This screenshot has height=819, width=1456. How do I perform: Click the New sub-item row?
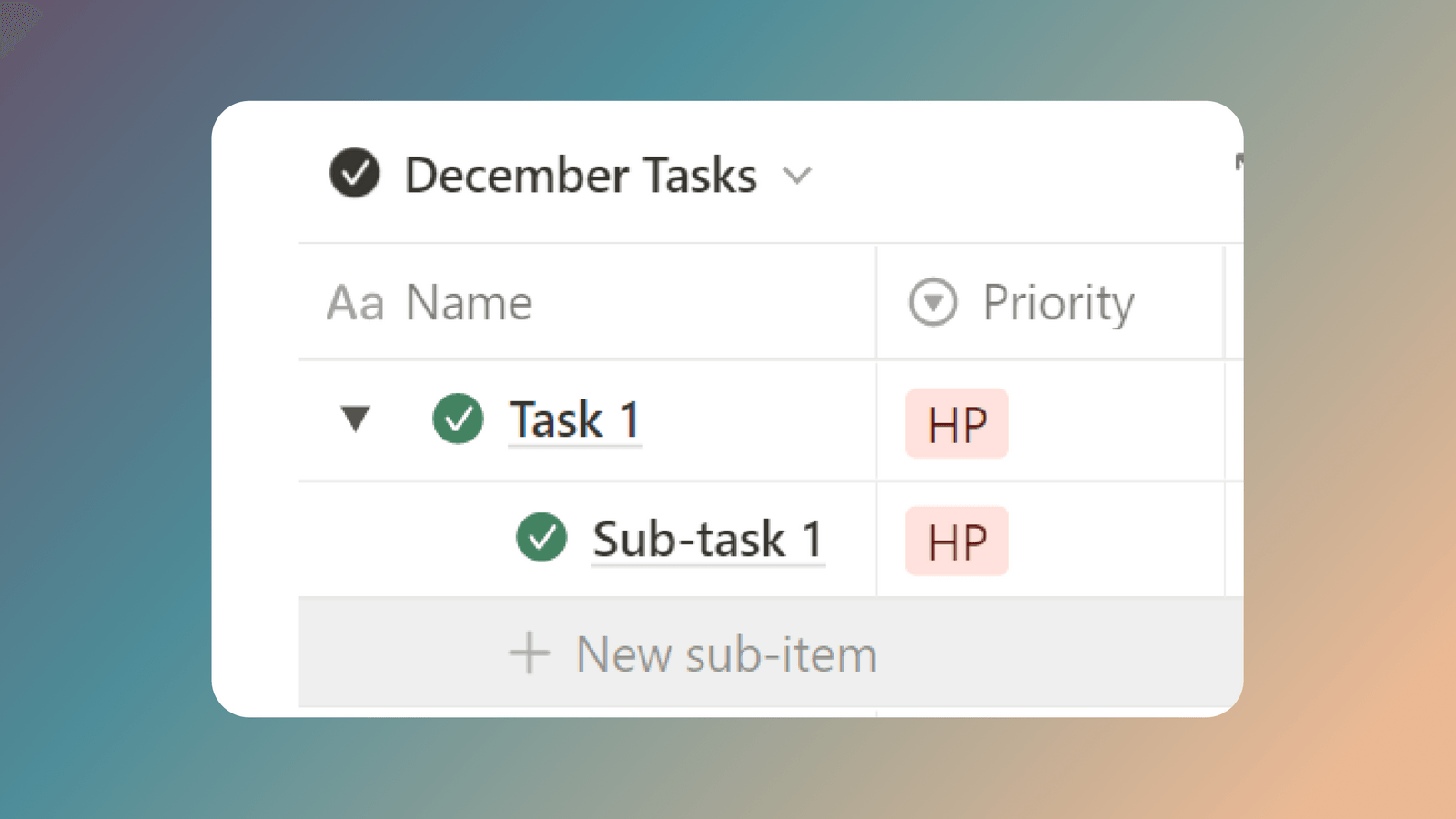coord(723,652)
